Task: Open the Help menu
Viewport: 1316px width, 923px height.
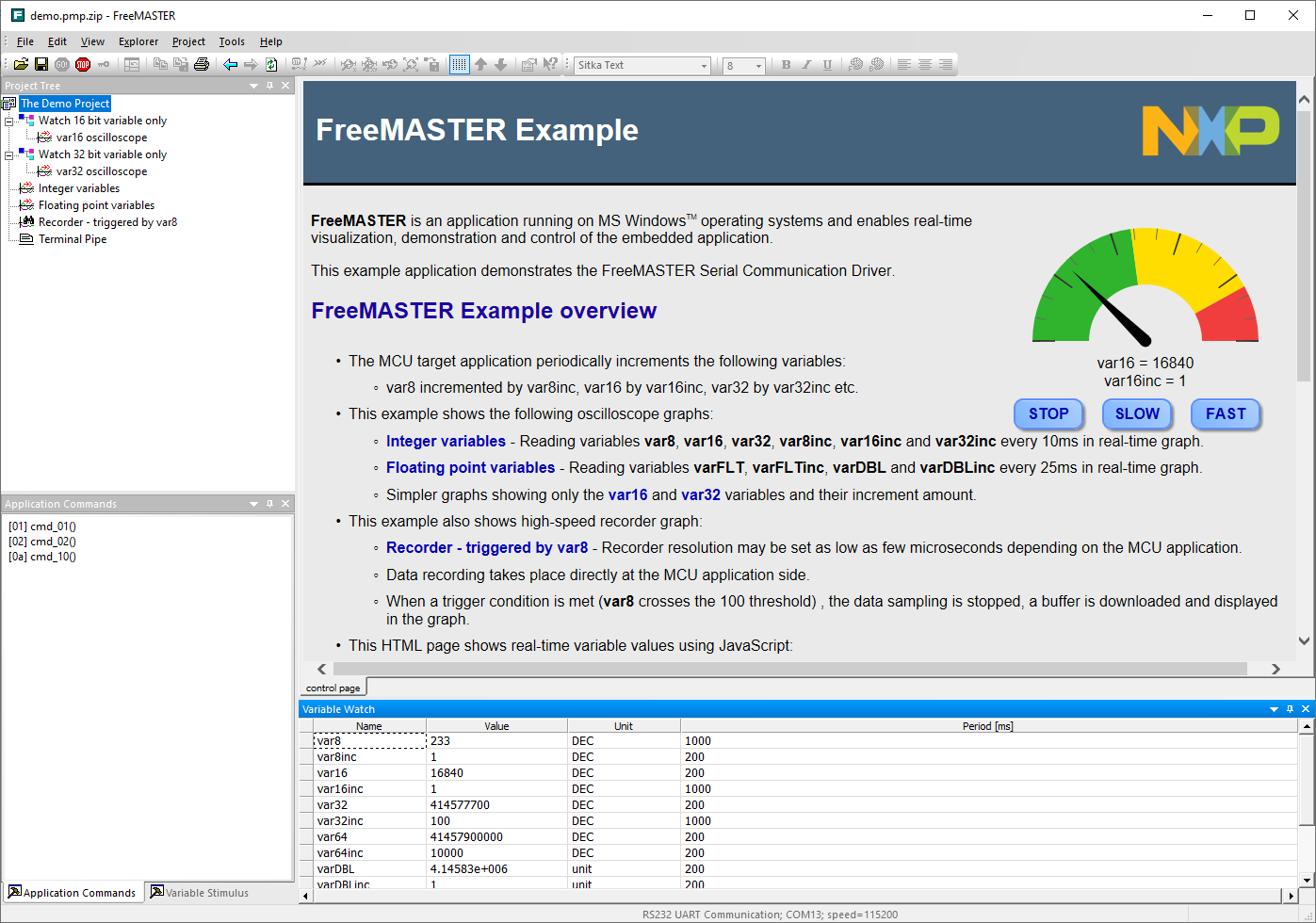Action: [x=271, y=41]
